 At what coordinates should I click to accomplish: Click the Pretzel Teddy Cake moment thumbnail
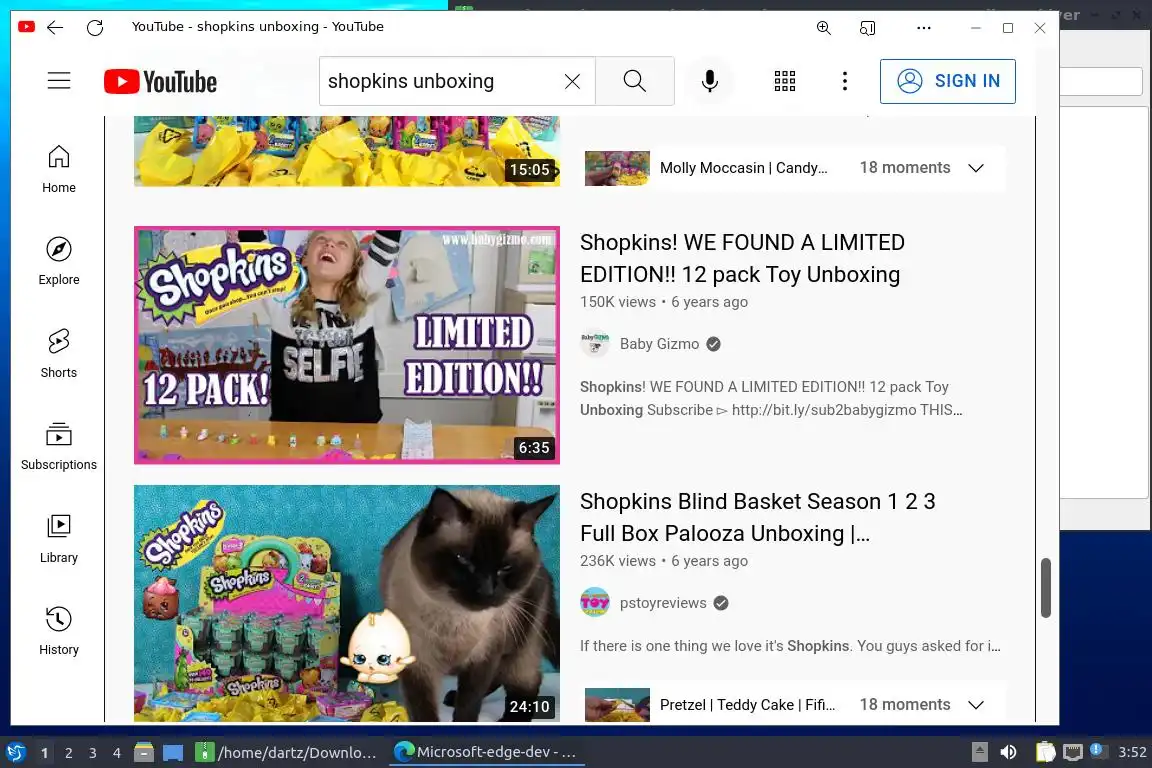[617, 705]
